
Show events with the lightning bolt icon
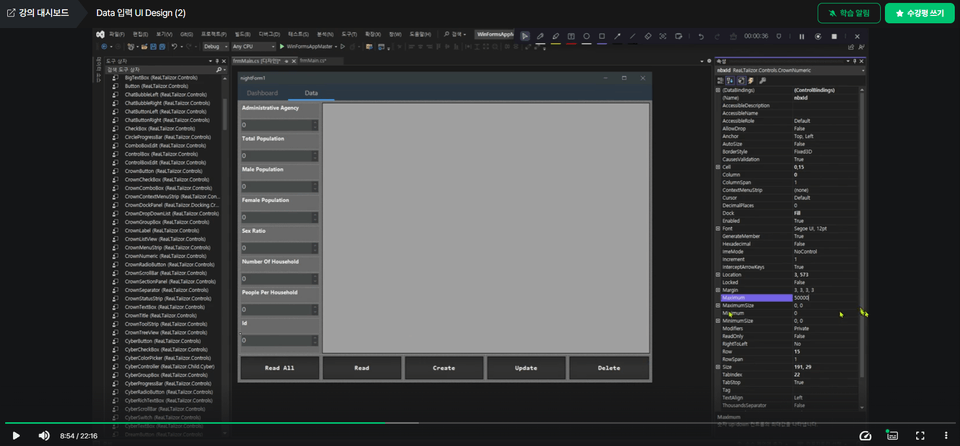(752, 81)
